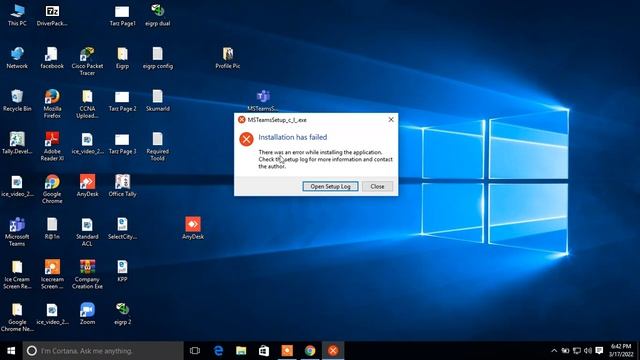Select the CCNA Upload folder icon
Screen dimensions: 640x360
pyautogui.click(x=87, y=104)
